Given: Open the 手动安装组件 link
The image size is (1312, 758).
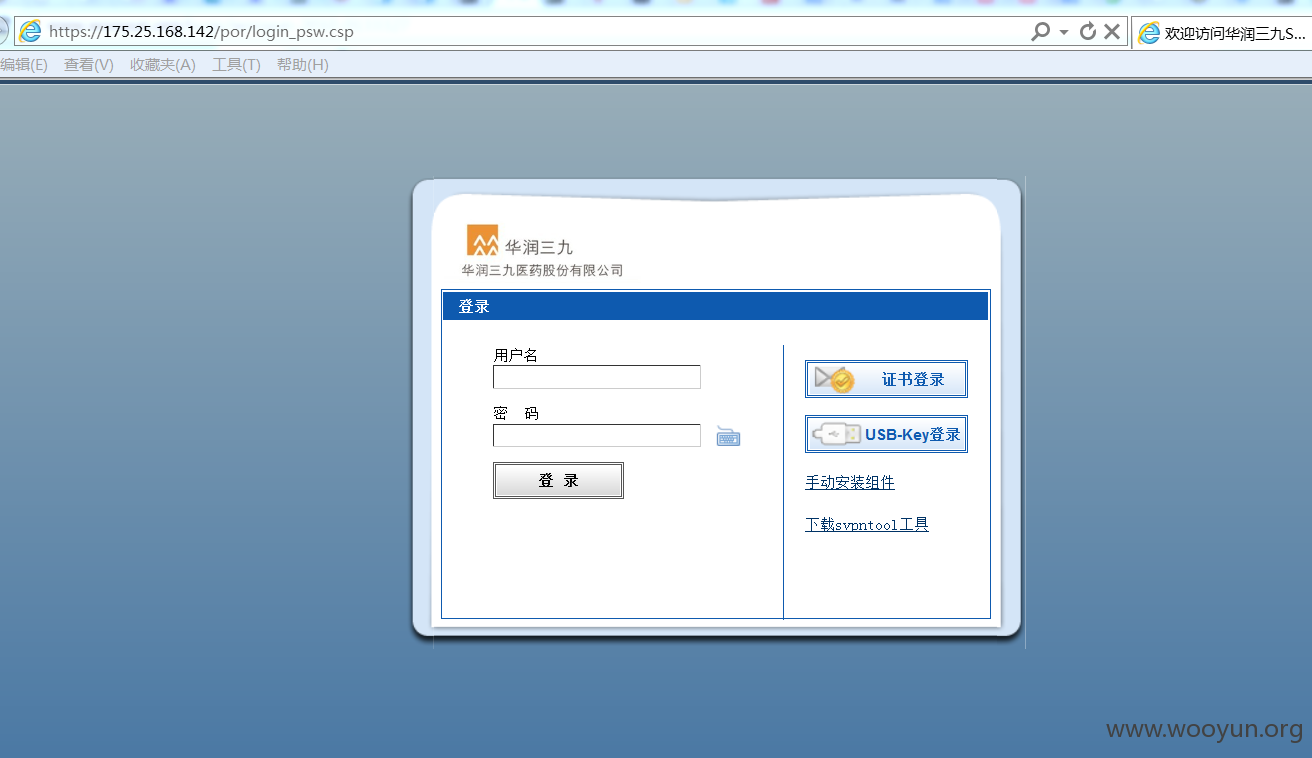Looking at the screenshot, I should click(x=850, y=483).
